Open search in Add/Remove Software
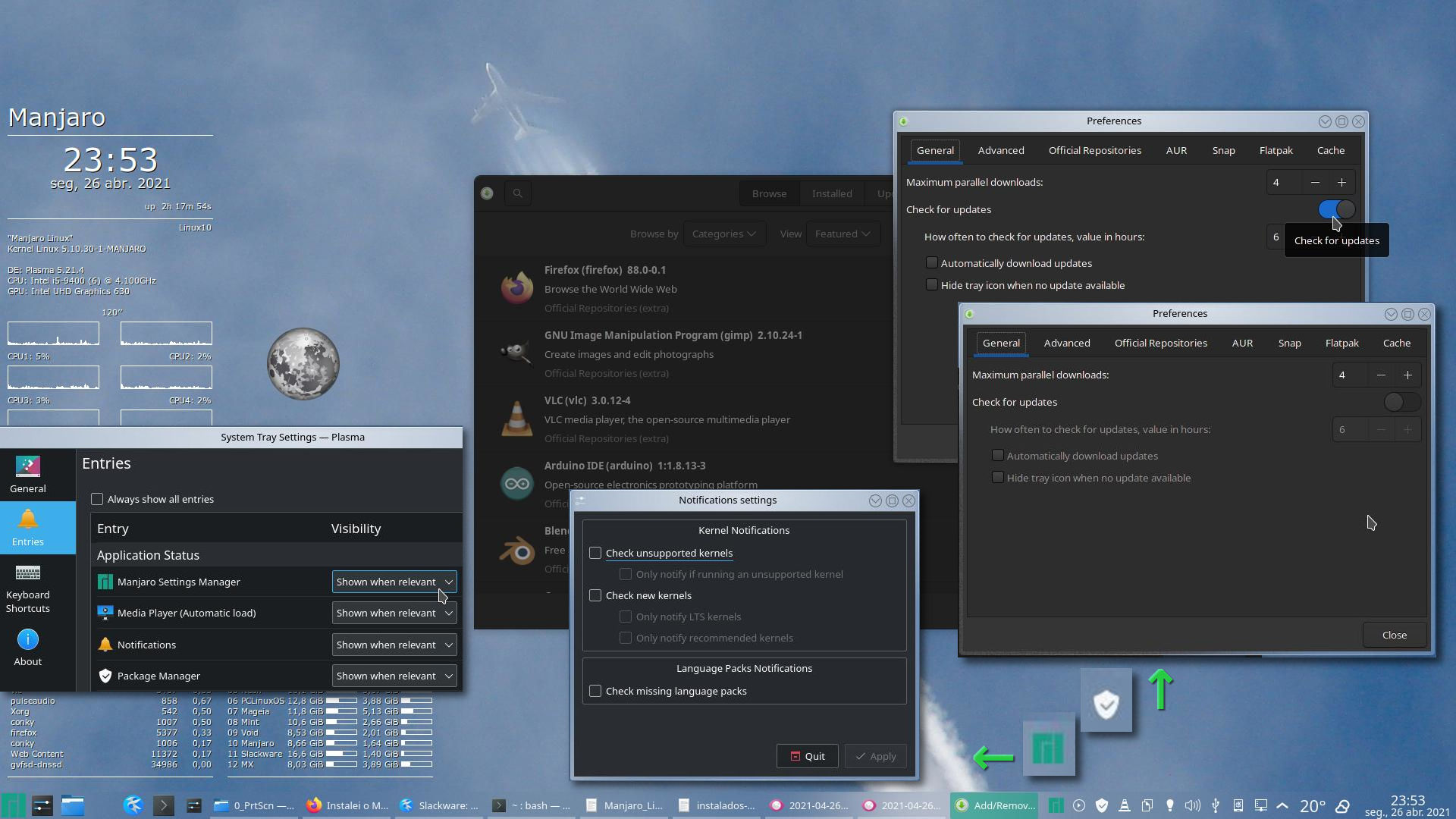Image resolution: width=1456 pixels, height=819 pixels. pos(517,193)
